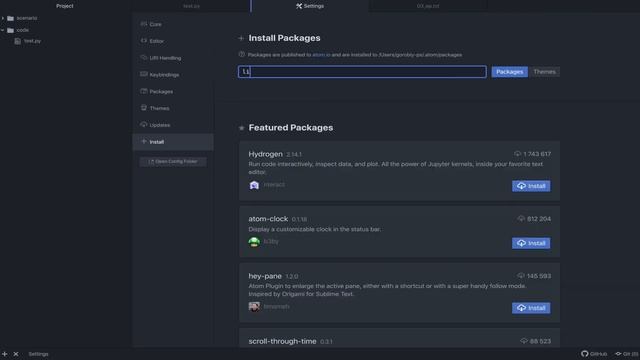
Task: Install the Hydrogen package
Action: [x=531, y=186]
